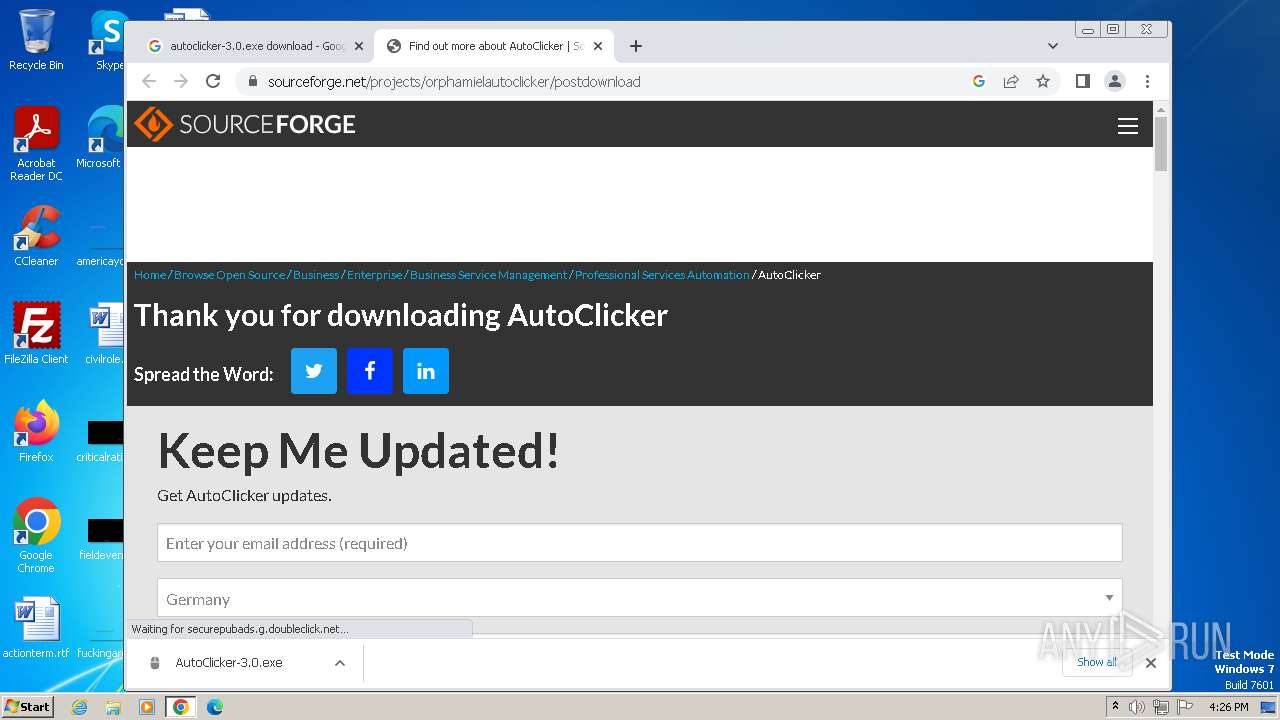Click the page vertical scrollbar thumb
The height and width of the screenshot is (720, 1280).
coord(1161,144)
